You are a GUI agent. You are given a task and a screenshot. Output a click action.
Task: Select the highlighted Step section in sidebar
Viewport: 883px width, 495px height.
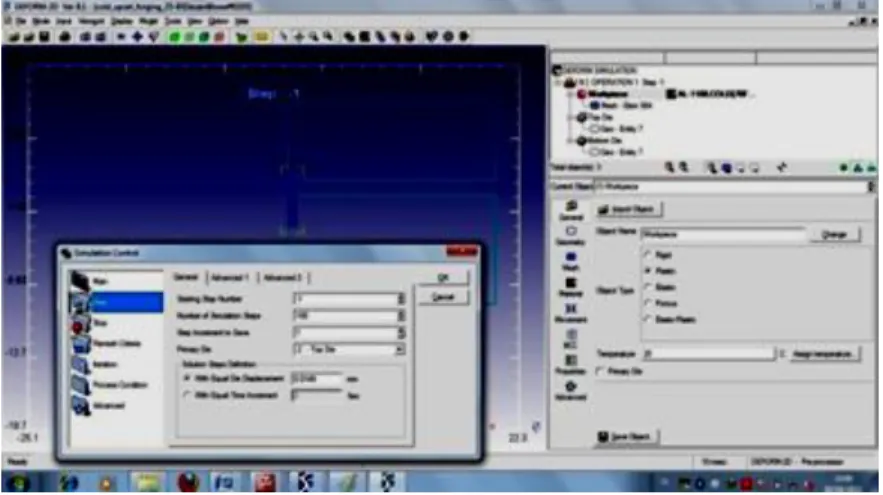coord(115,302)
